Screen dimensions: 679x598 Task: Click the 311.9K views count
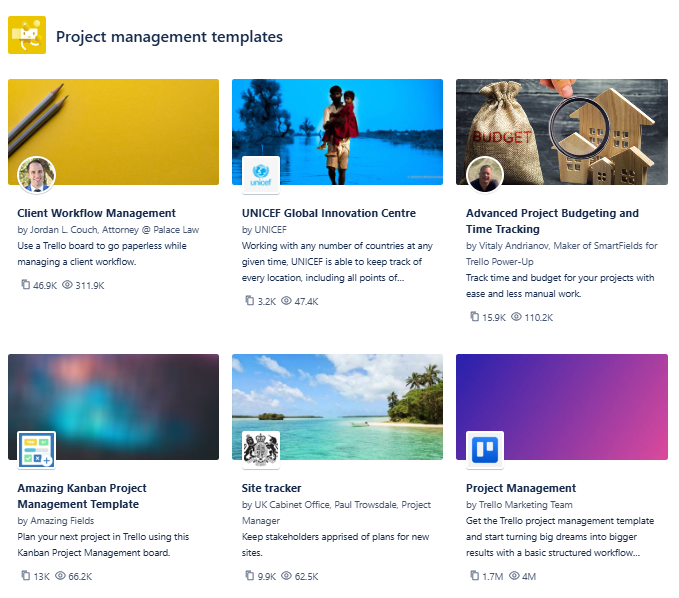coord(90,285)
